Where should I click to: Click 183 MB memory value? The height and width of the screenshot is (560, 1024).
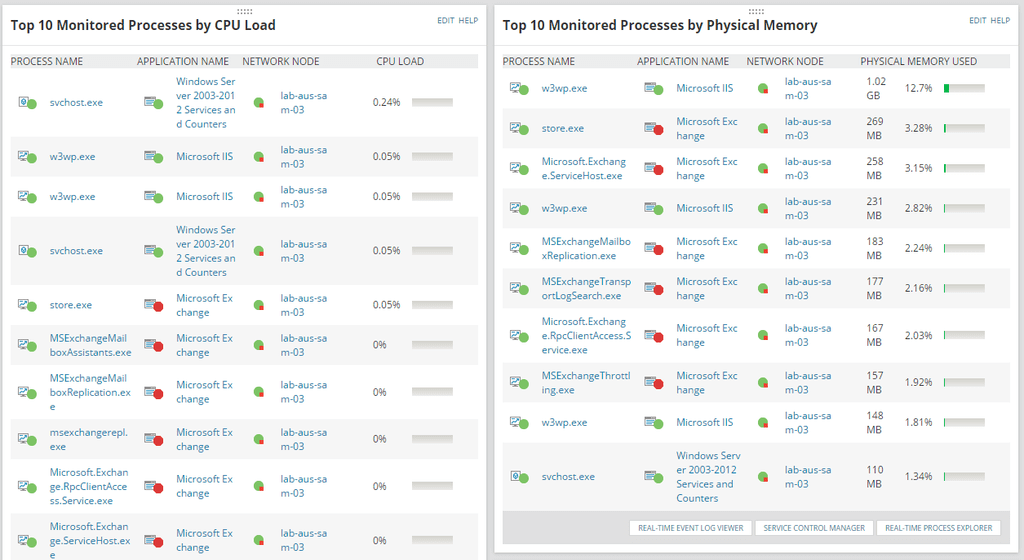pos(874,249)
